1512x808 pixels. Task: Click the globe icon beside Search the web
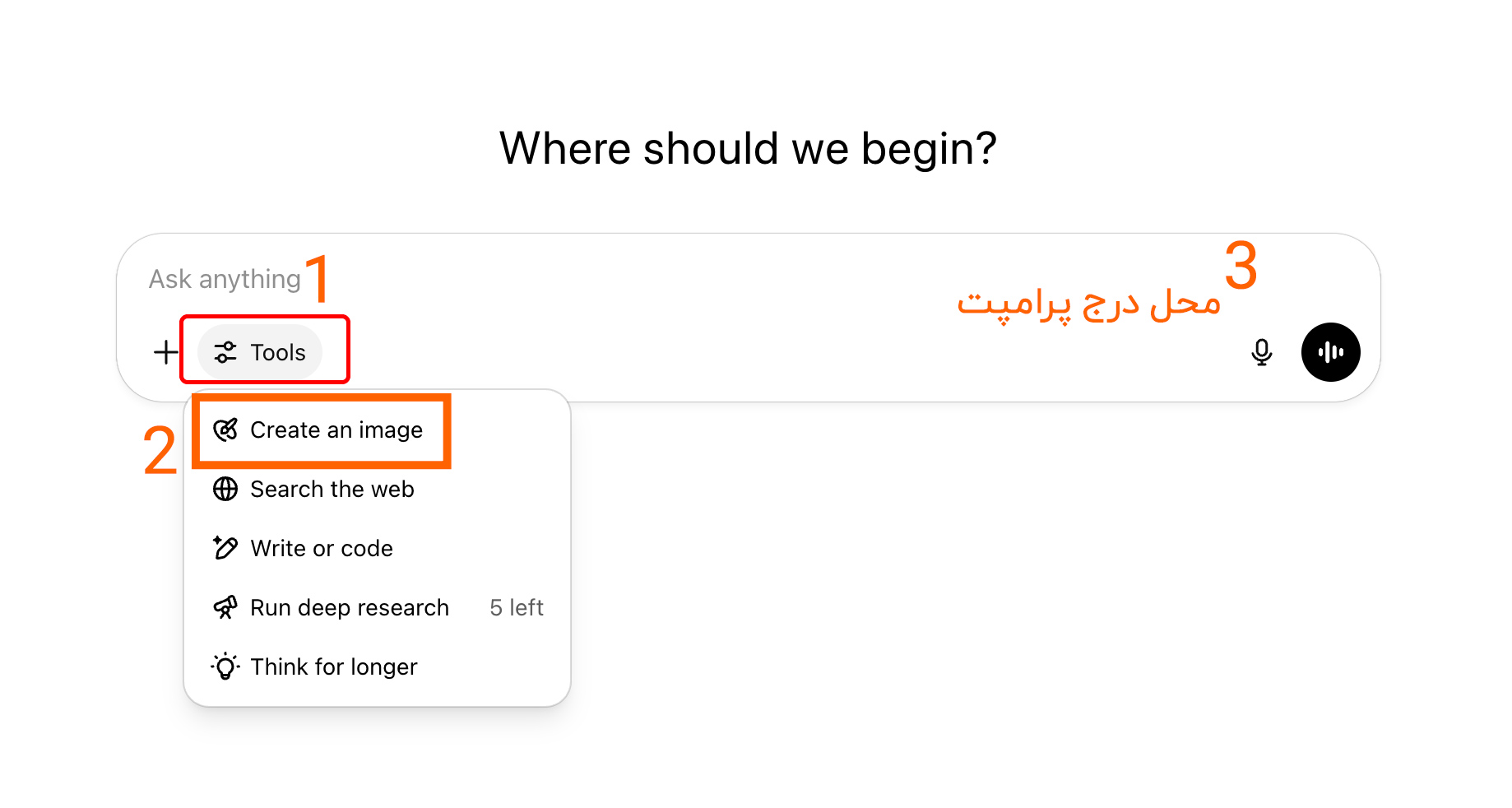225,489
